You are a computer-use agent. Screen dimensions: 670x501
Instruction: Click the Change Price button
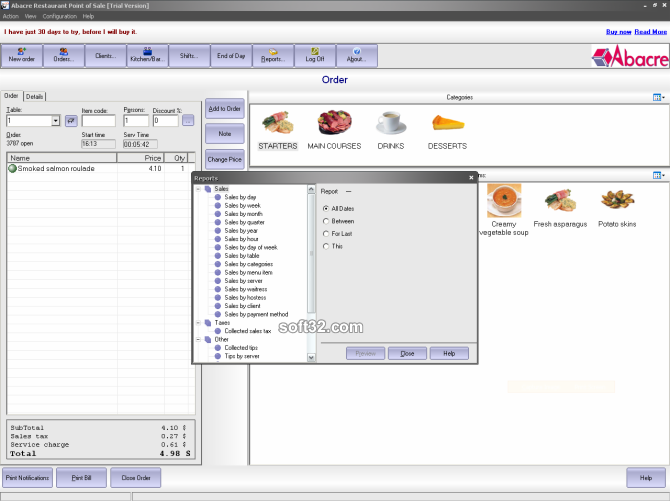(x=225, y=159)
